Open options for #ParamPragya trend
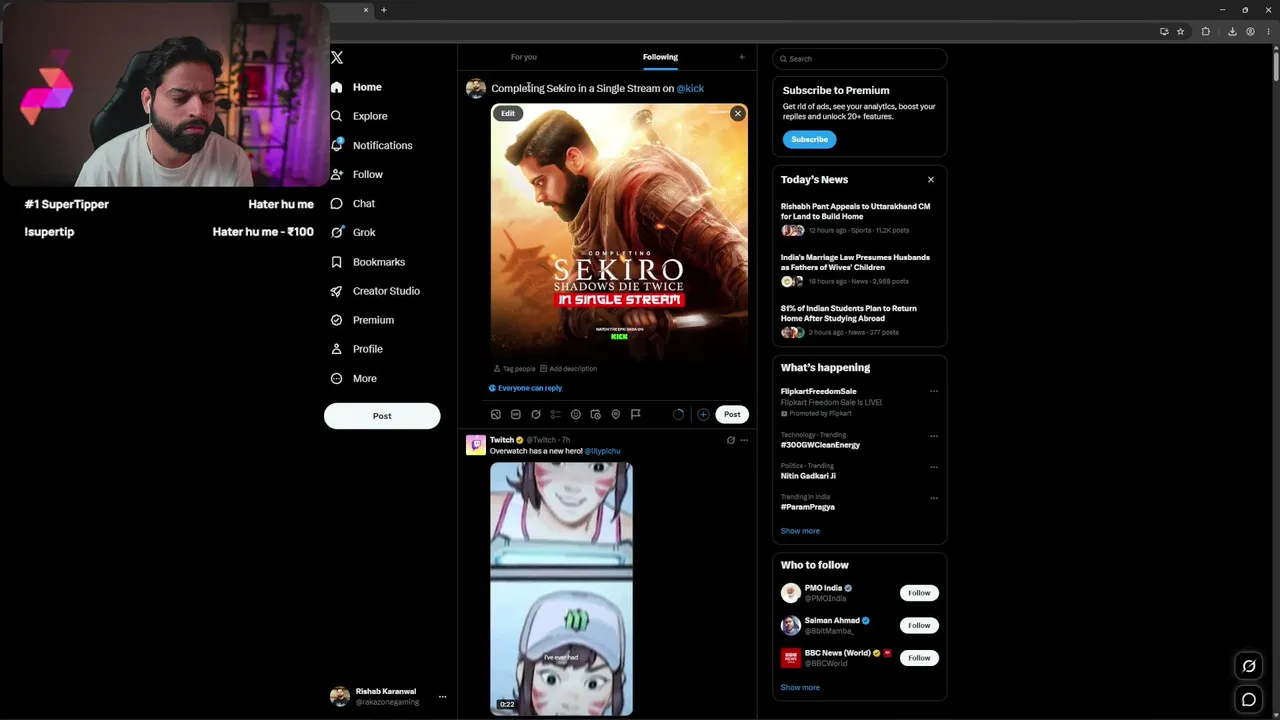This screenshot has height=720, width=1280. coord(934,498)
